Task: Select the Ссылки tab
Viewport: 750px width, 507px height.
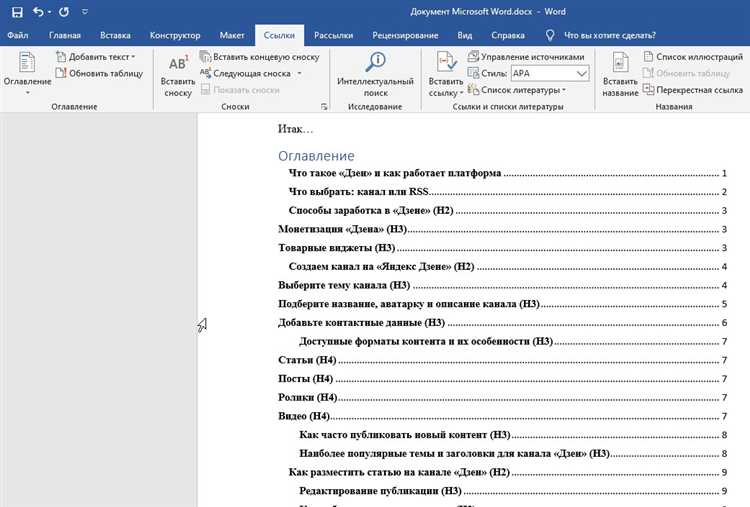Action: coord(279,35)
